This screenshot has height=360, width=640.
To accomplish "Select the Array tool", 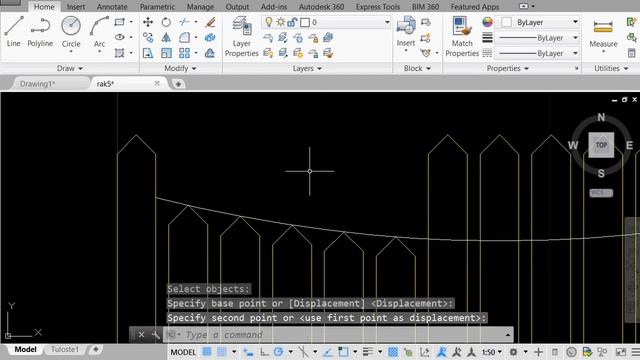I will 184,53.
